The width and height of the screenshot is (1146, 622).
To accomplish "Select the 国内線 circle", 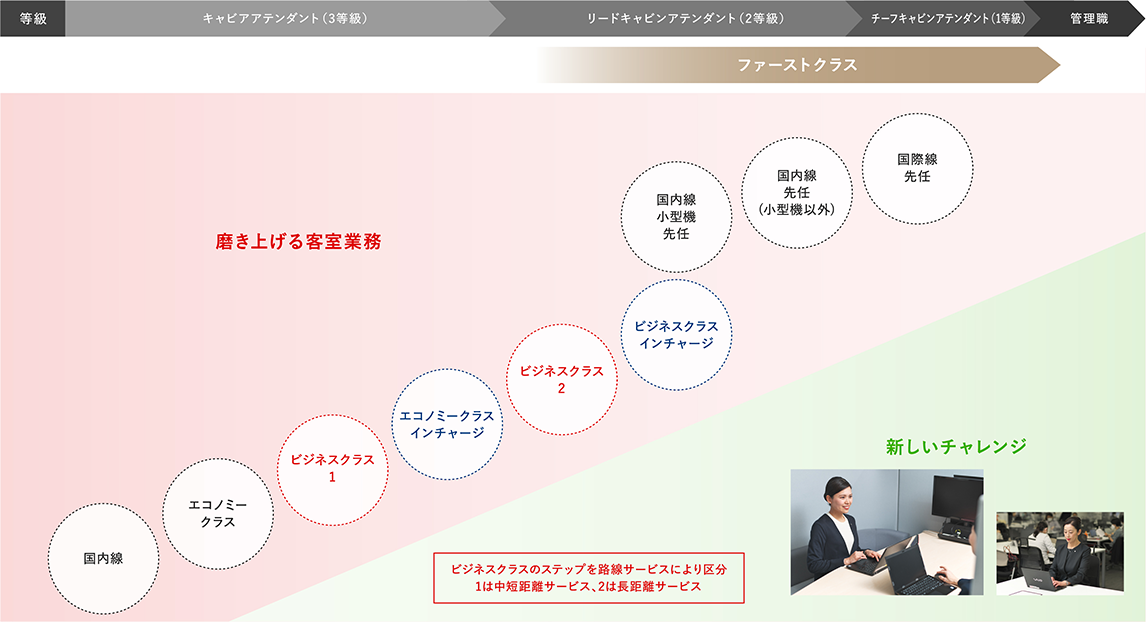I will [x=103, y=558].
